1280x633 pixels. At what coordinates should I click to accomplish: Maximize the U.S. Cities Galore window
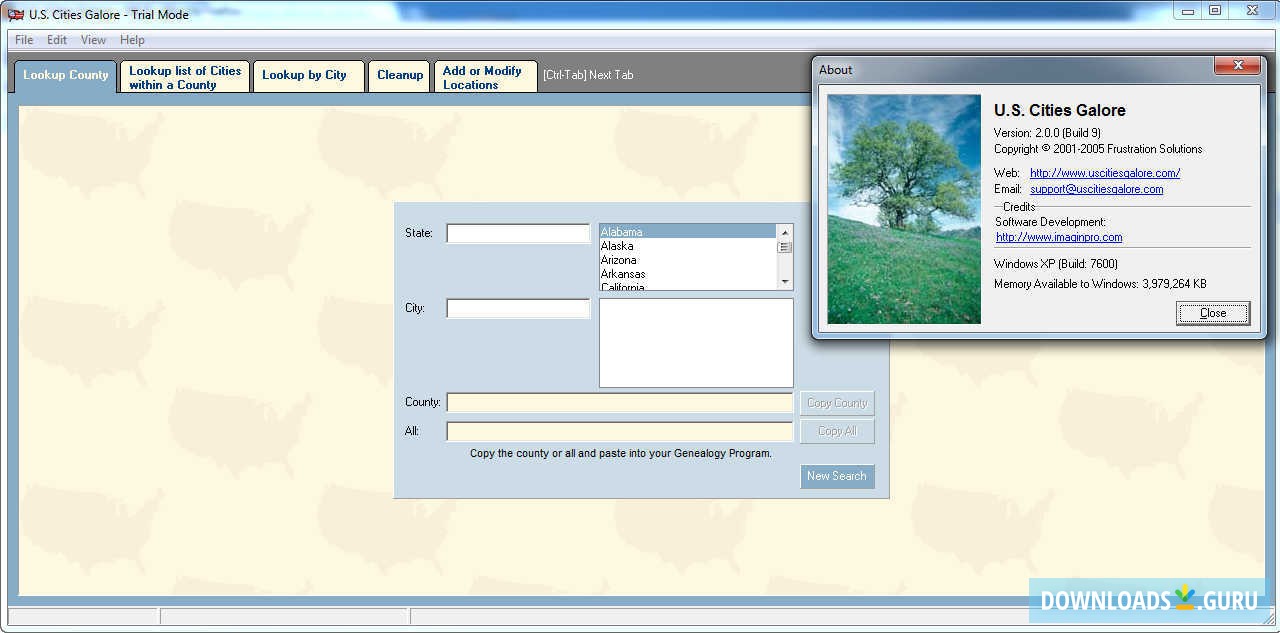point(1215,10)
